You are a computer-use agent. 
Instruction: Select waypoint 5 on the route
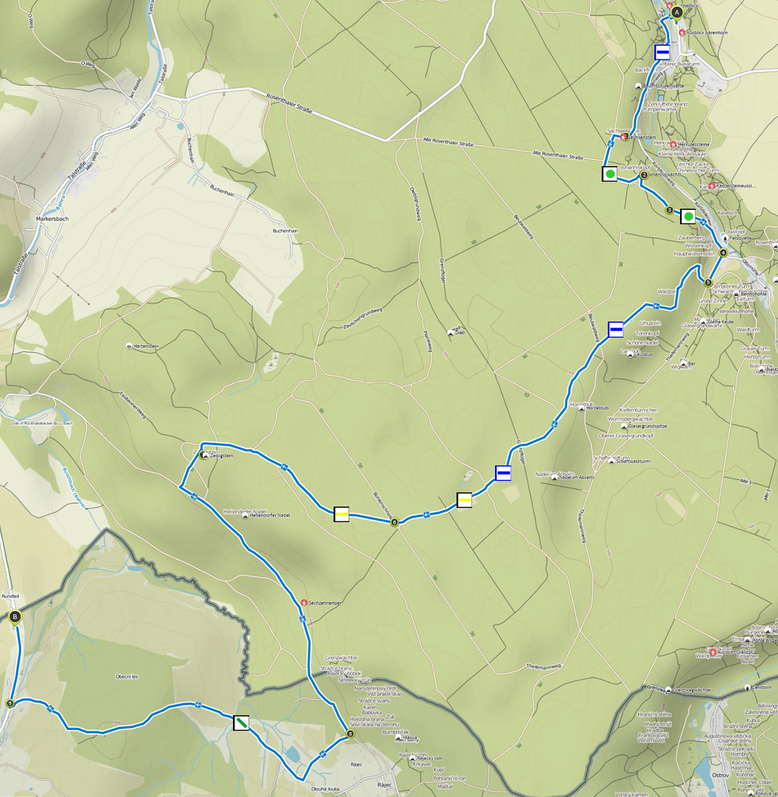coord(708,283)
